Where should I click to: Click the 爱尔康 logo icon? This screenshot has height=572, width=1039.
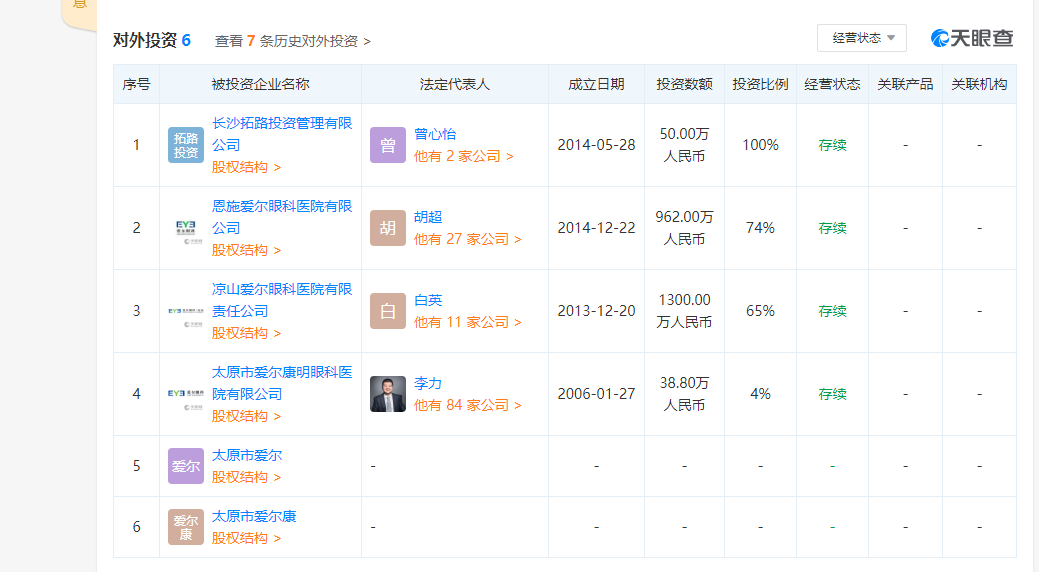coord(186,527)
